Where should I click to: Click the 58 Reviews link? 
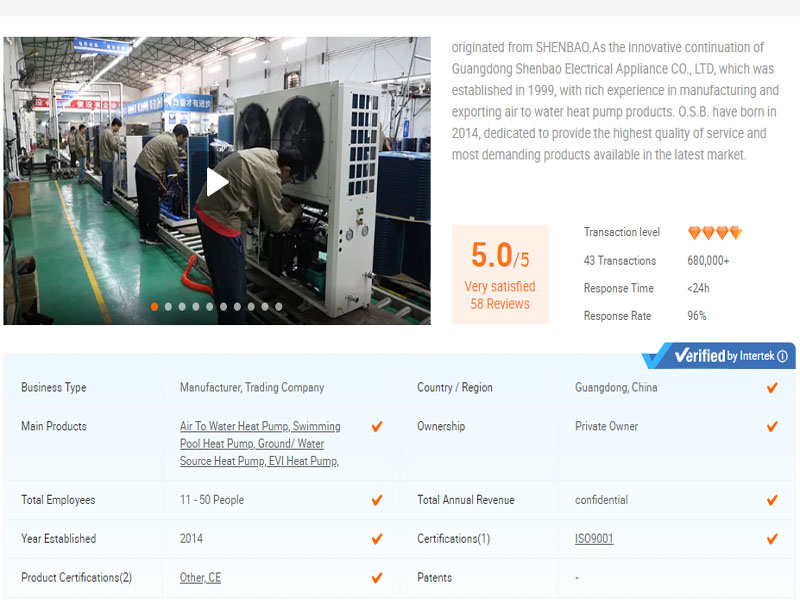pyautogui.click(x=500, y=300)
